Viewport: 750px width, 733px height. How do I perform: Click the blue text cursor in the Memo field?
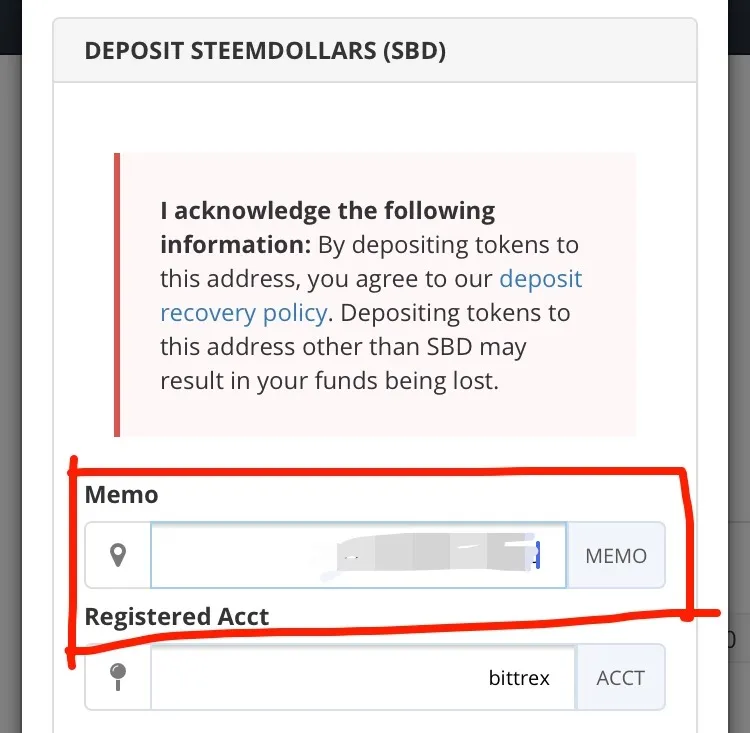coord(538,555)
